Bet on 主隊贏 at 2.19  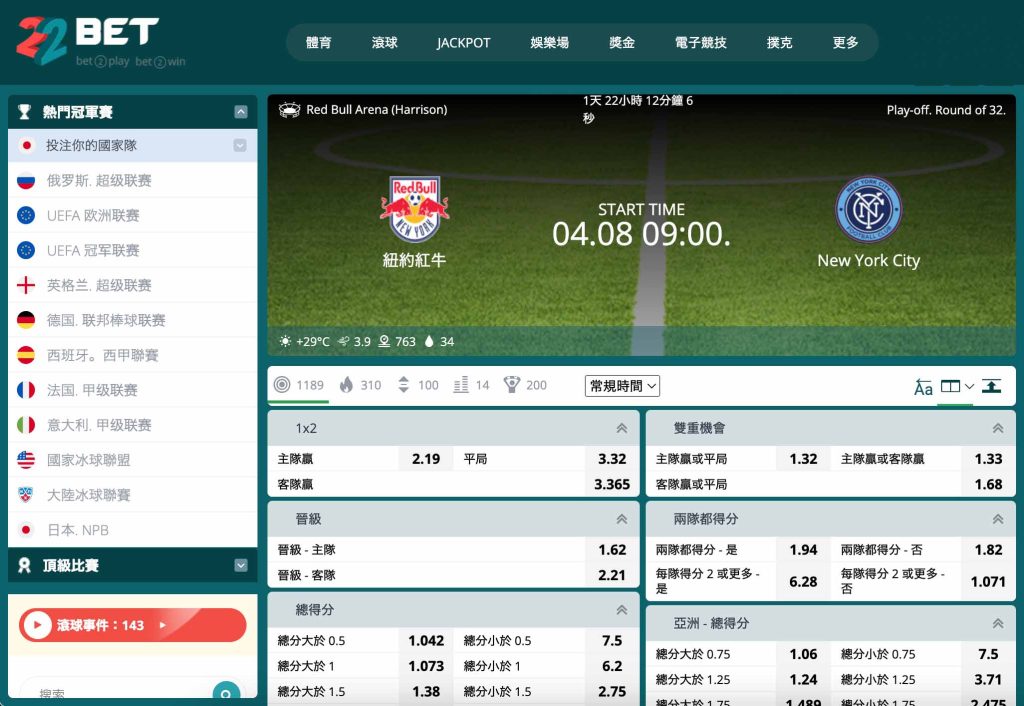coord(426,459)
